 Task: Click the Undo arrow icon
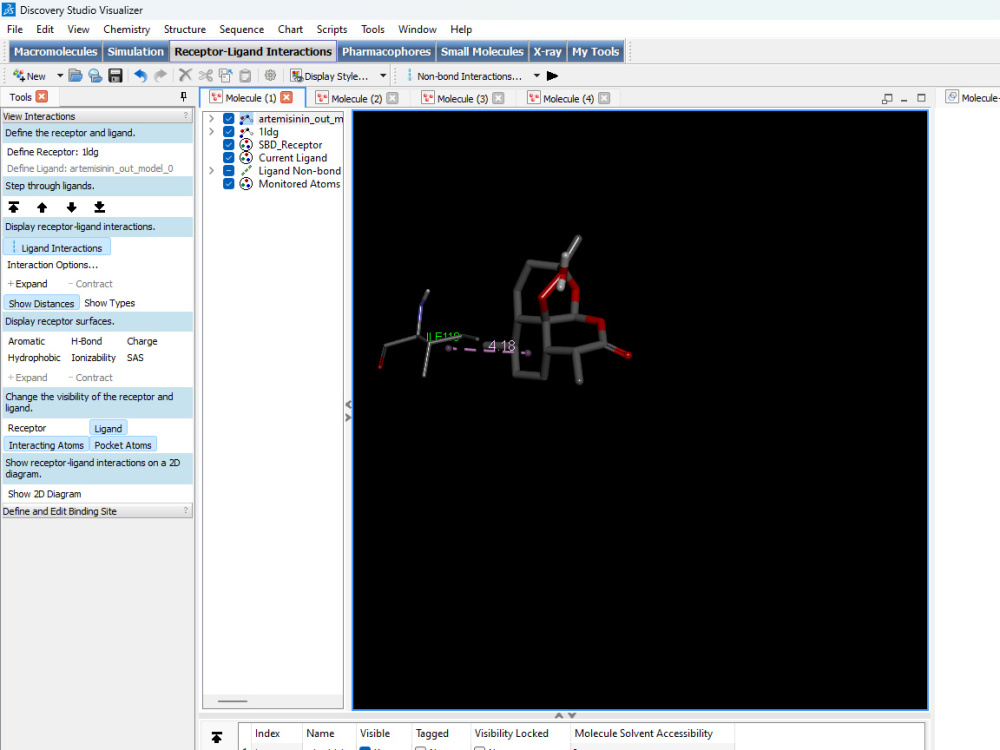(140, 75)
